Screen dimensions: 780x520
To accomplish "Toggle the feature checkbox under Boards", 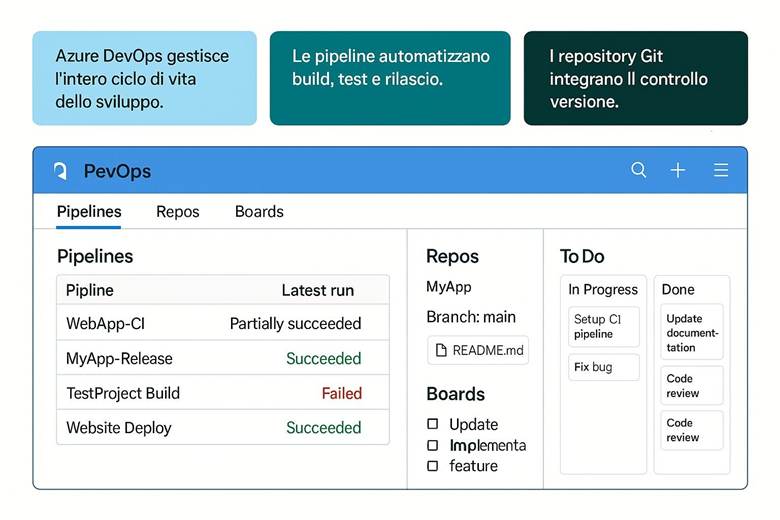I will pyautogui.click(x=433, y=466).
